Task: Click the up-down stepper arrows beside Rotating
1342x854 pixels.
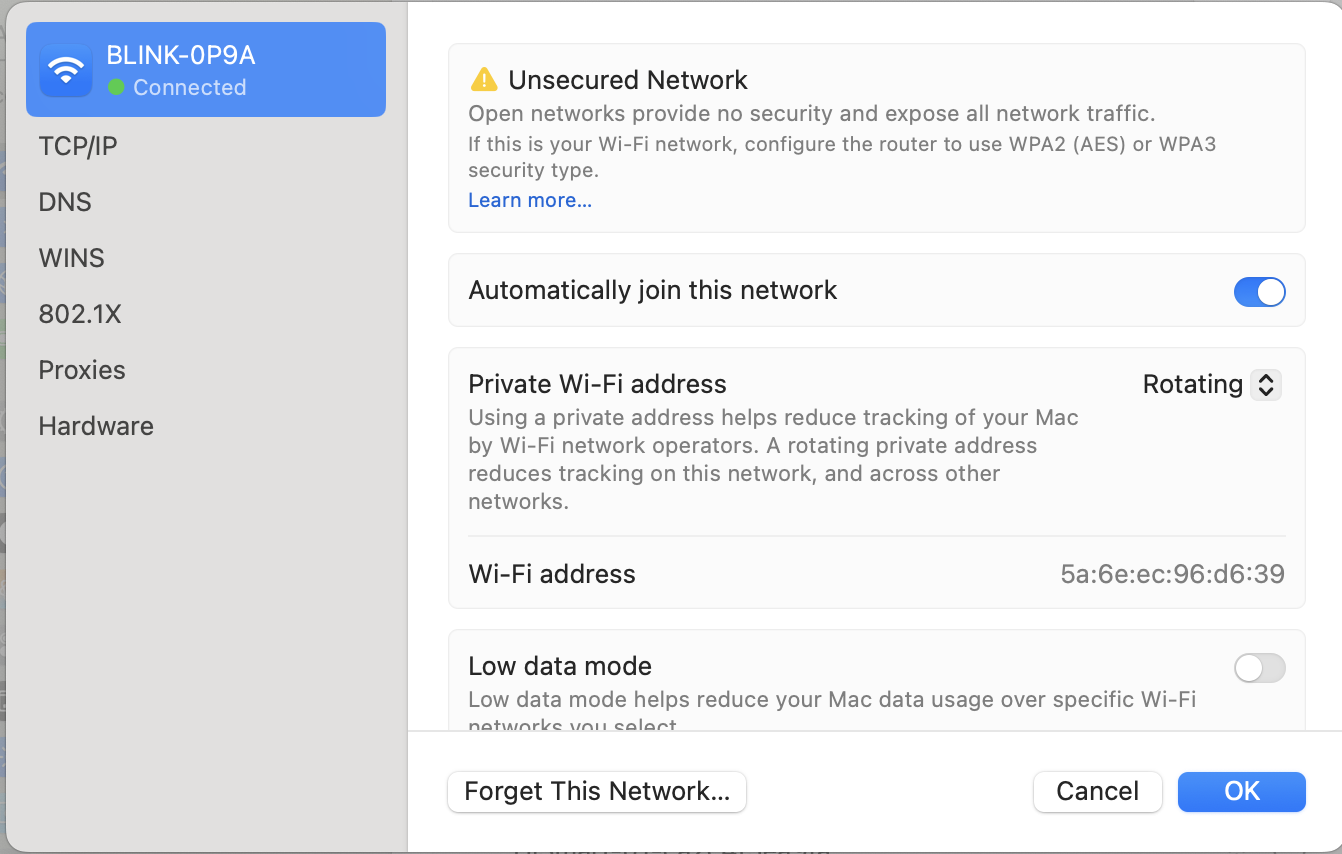Action: (x=1266, y=385)
